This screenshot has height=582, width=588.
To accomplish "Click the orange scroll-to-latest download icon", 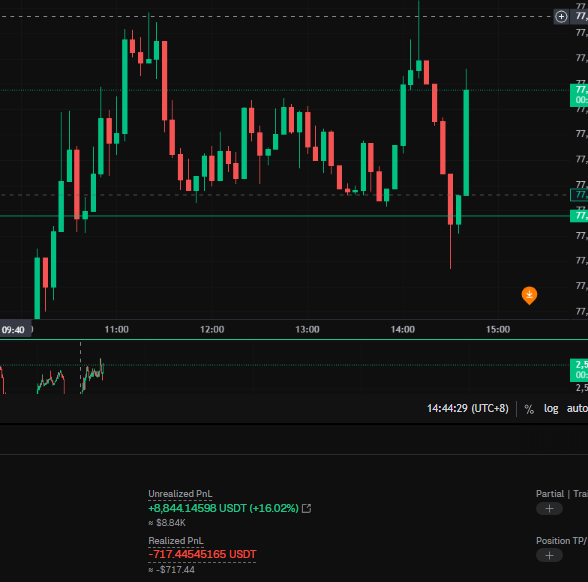I will click(x=529, y=296).
